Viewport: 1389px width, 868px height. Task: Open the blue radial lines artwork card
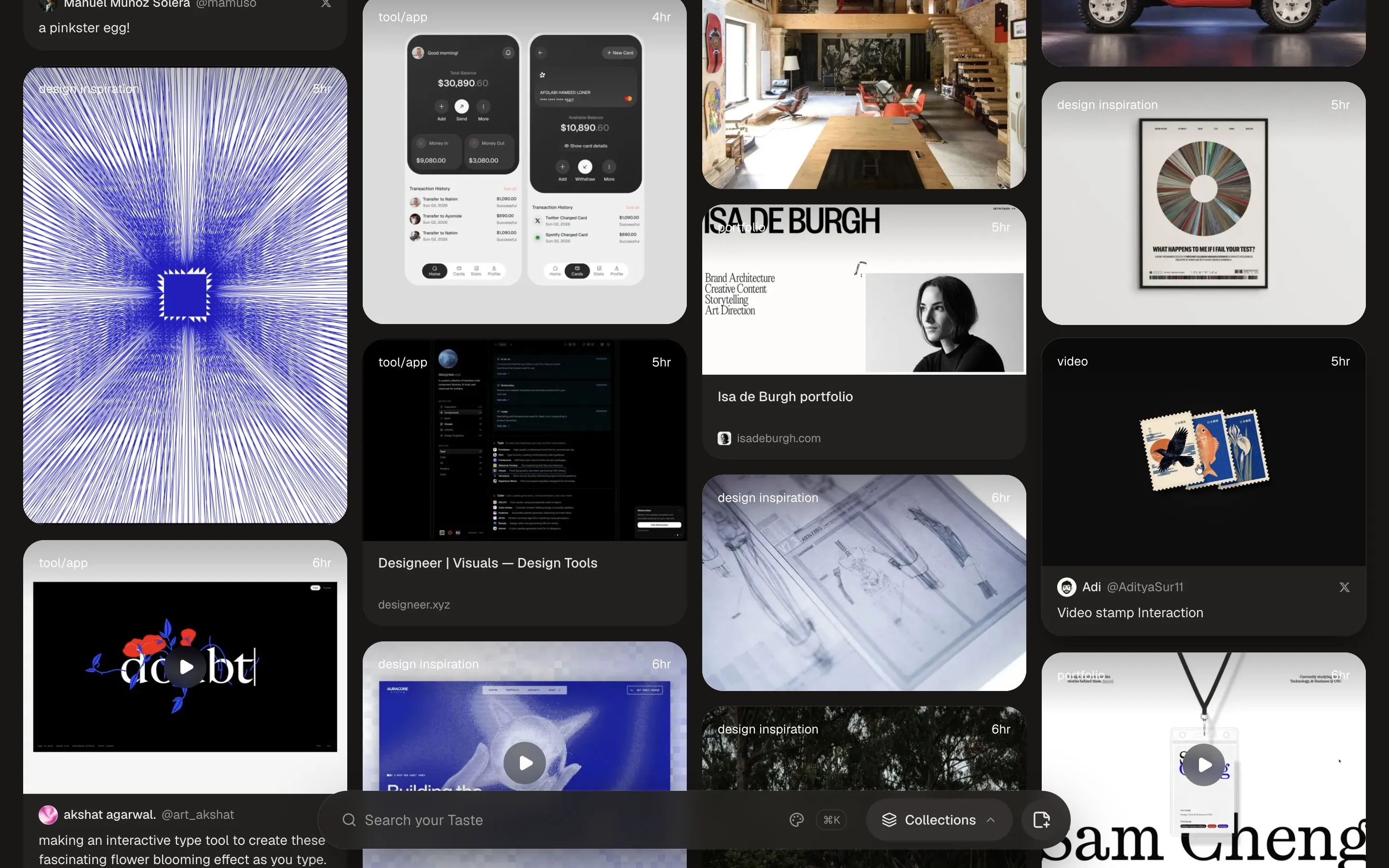(x=185, y=295)
